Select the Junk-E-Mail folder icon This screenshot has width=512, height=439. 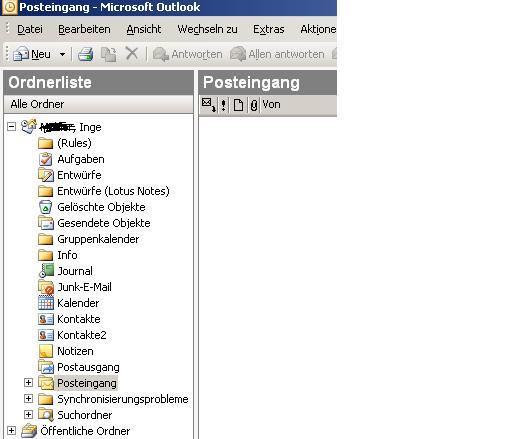46,287
